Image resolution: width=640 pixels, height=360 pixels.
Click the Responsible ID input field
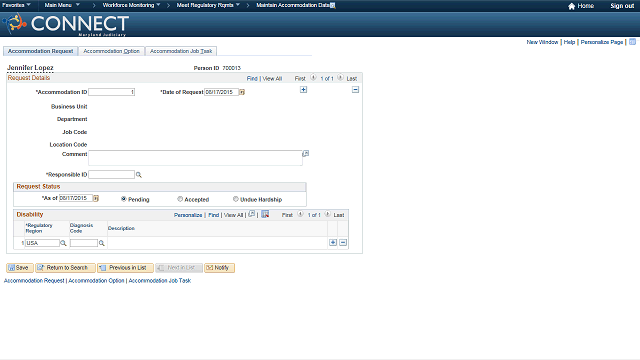pos(111,175)
